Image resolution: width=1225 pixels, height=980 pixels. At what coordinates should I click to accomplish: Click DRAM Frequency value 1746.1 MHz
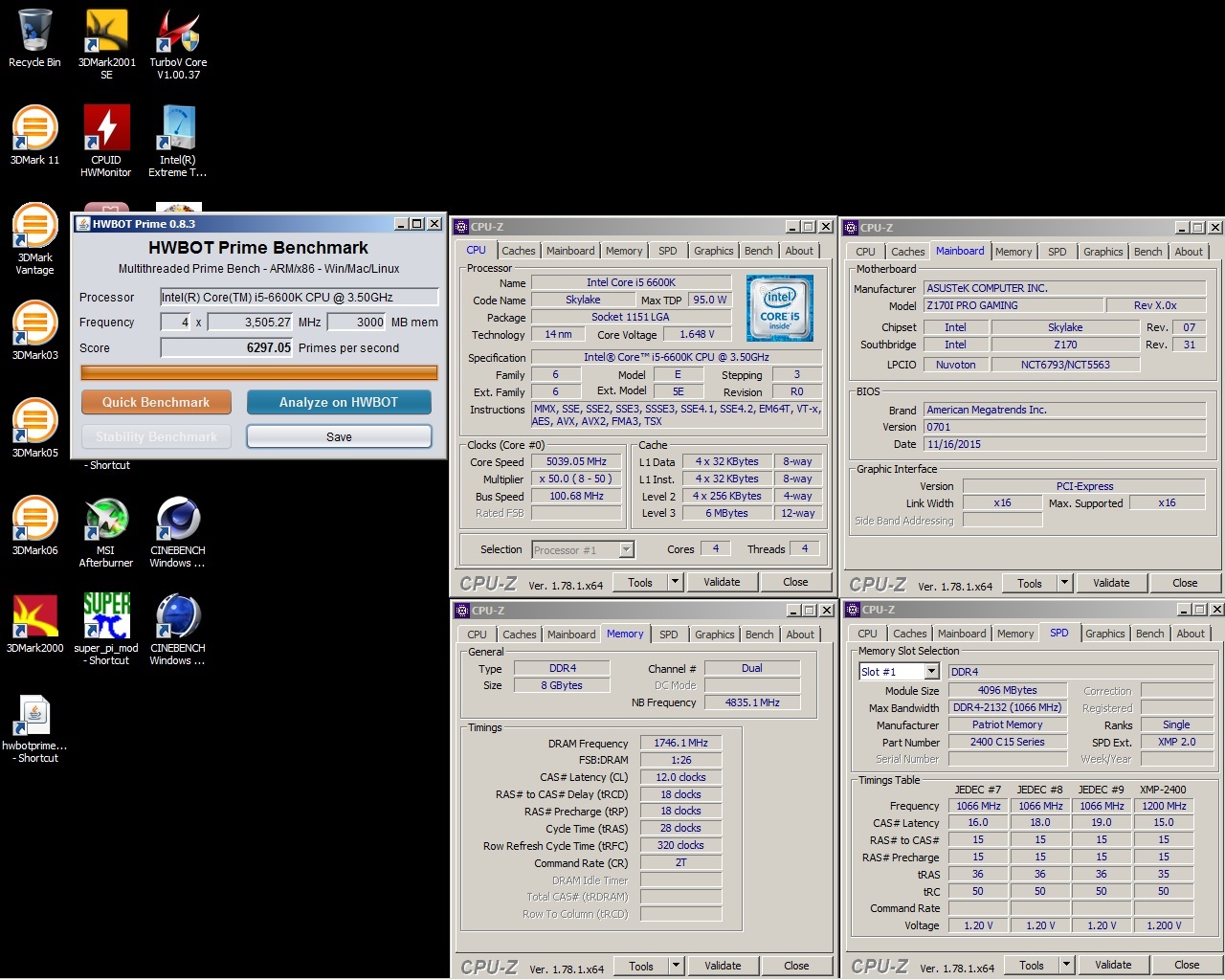[680, 743]
